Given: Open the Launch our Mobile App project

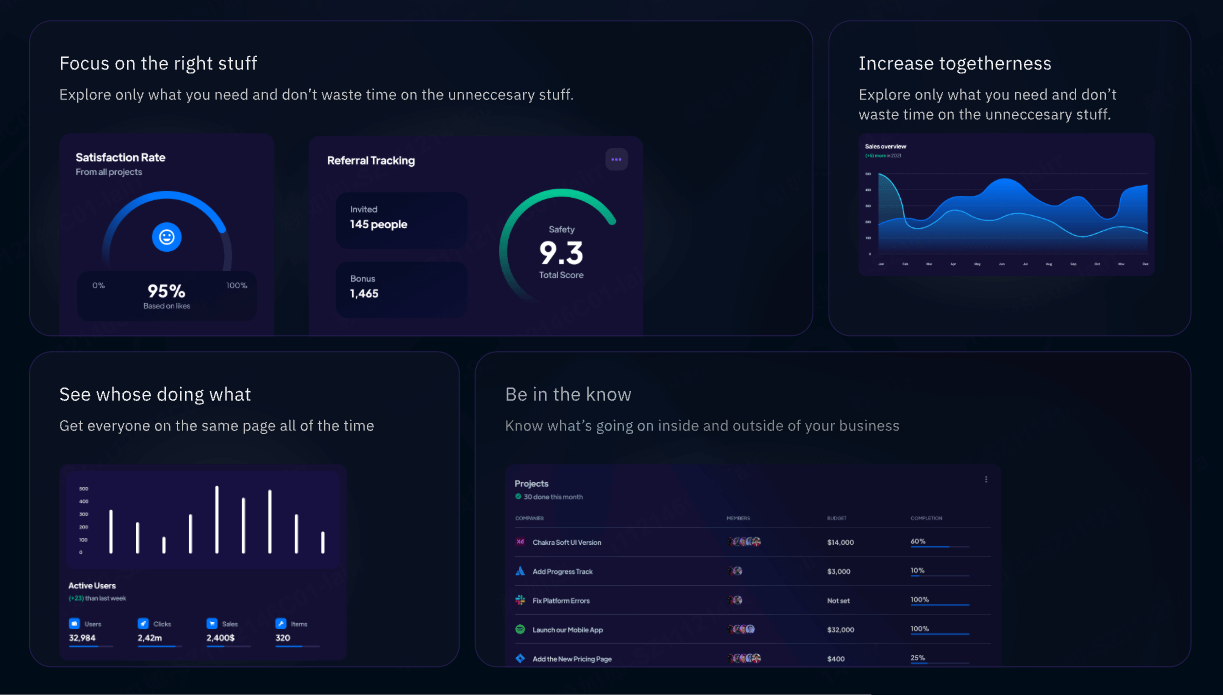Looking at the screenshot, I should coord(567,630).
